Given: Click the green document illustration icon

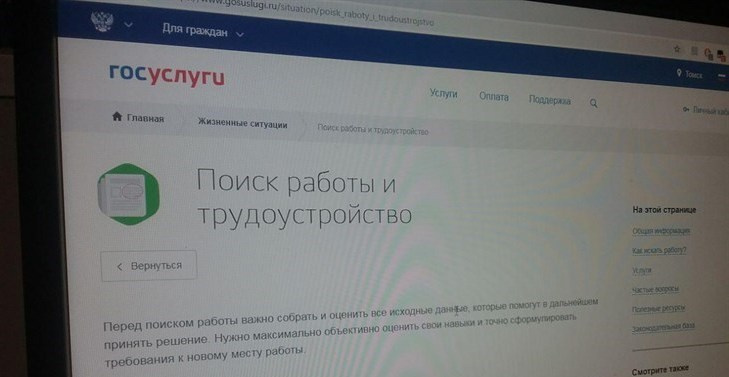Looking at the screenshot, I should [128, 194].
